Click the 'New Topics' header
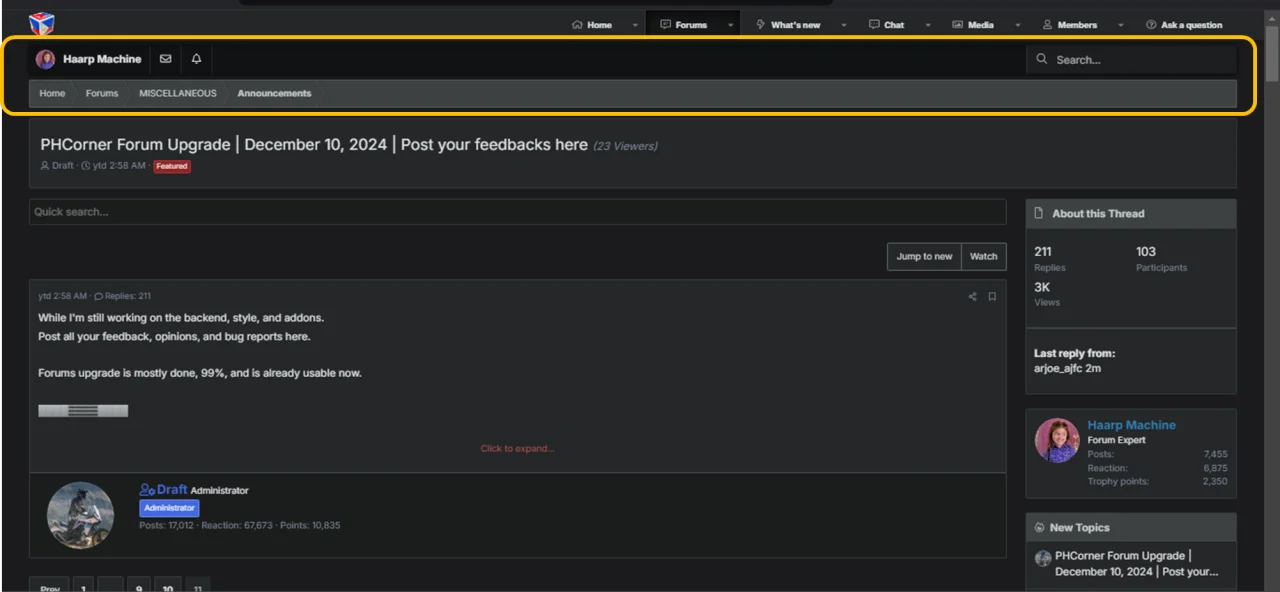The height and width of the screenshot is (592, 1280). (1131, 527)
